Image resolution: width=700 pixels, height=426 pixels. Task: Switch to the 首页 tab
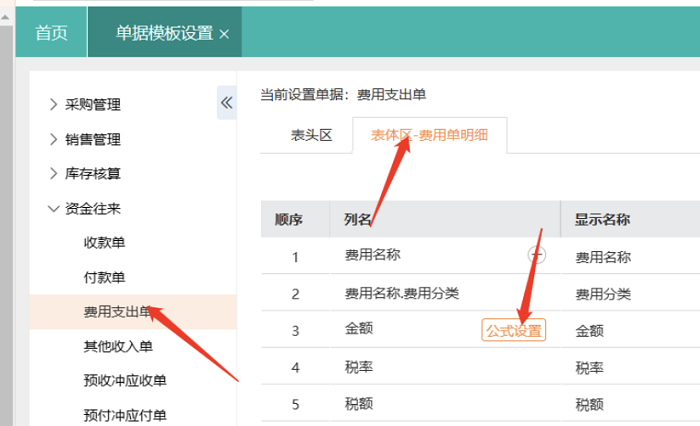coord(51,33)
